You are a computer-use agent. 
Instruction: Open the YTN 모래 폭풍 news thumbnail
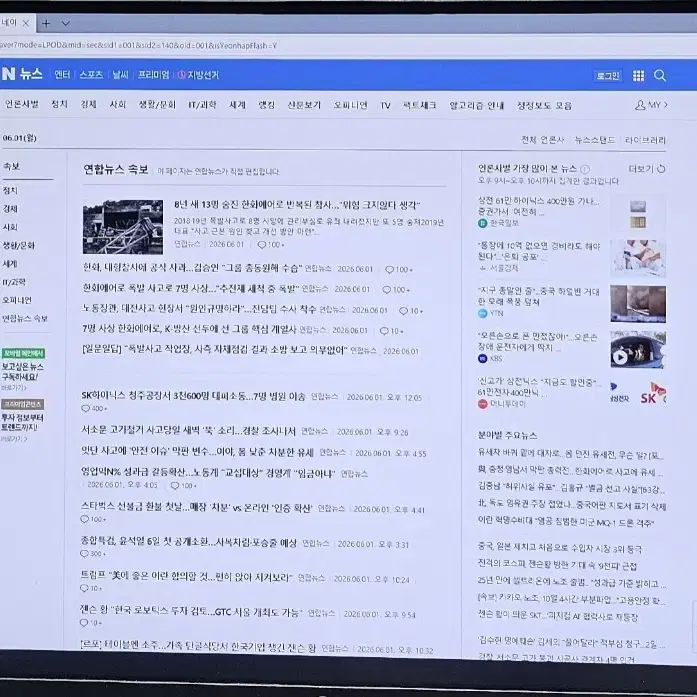pyautogui.click(x=638, y=304)
